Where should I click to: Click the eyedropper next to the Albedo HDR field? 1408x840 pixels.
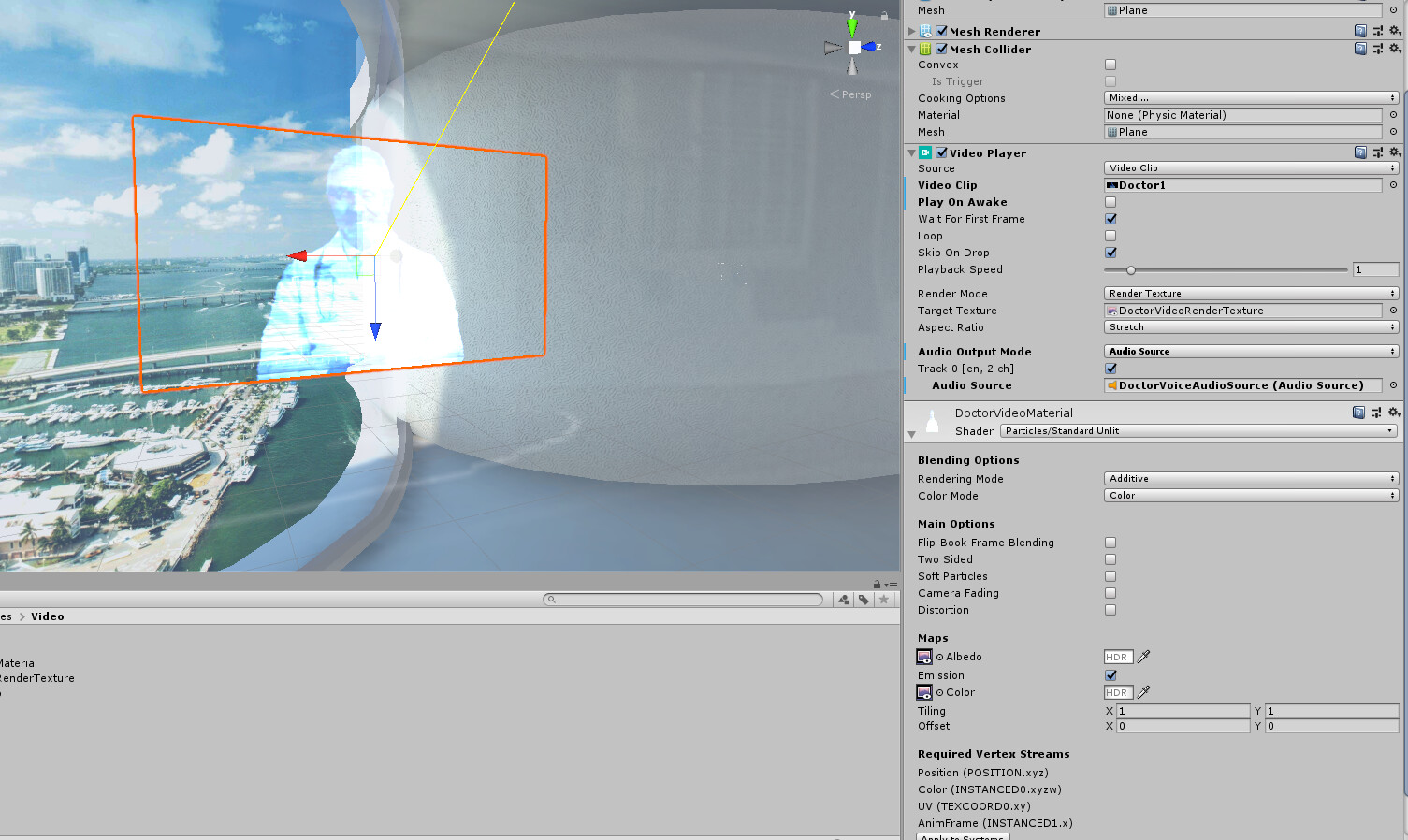tap(1143, 656)
